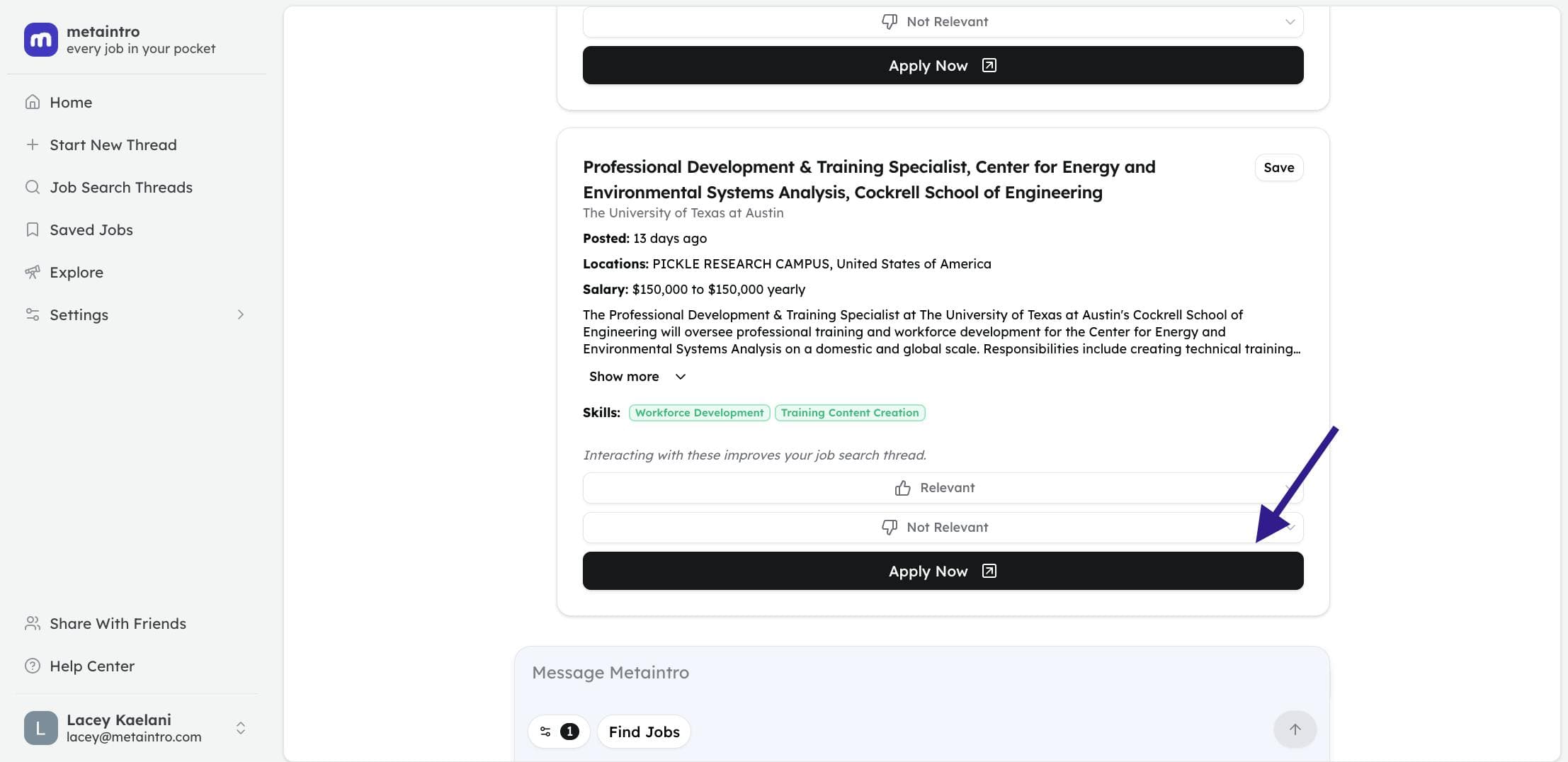Click the magnifier icon for Job Search Threads
1568x762 pixels.
click(x=33, y=187)
